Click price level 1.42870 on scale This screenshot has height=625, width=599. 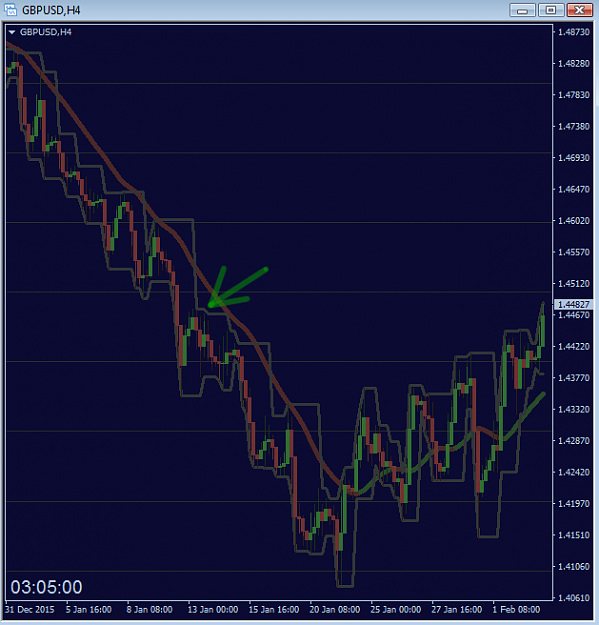click(573, 441)
